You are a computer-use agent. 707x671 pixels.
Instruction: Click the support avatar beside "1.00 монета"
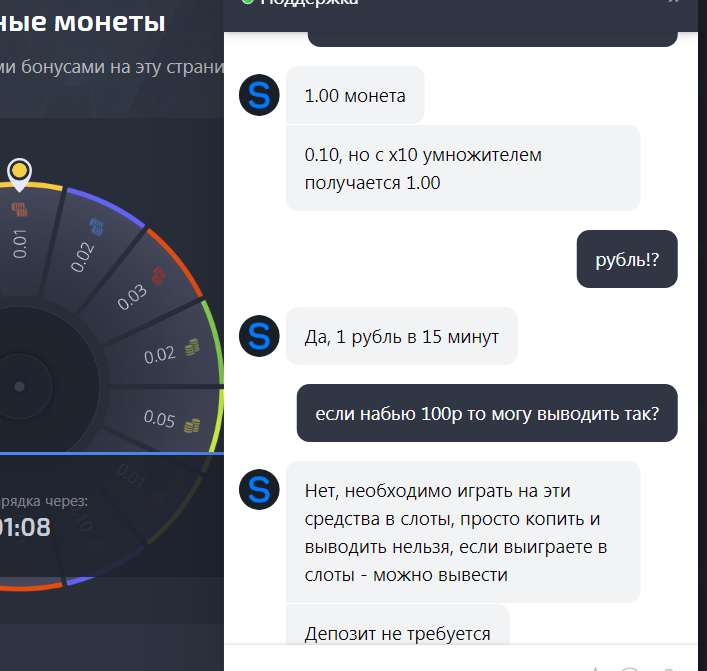coord(259,95)
